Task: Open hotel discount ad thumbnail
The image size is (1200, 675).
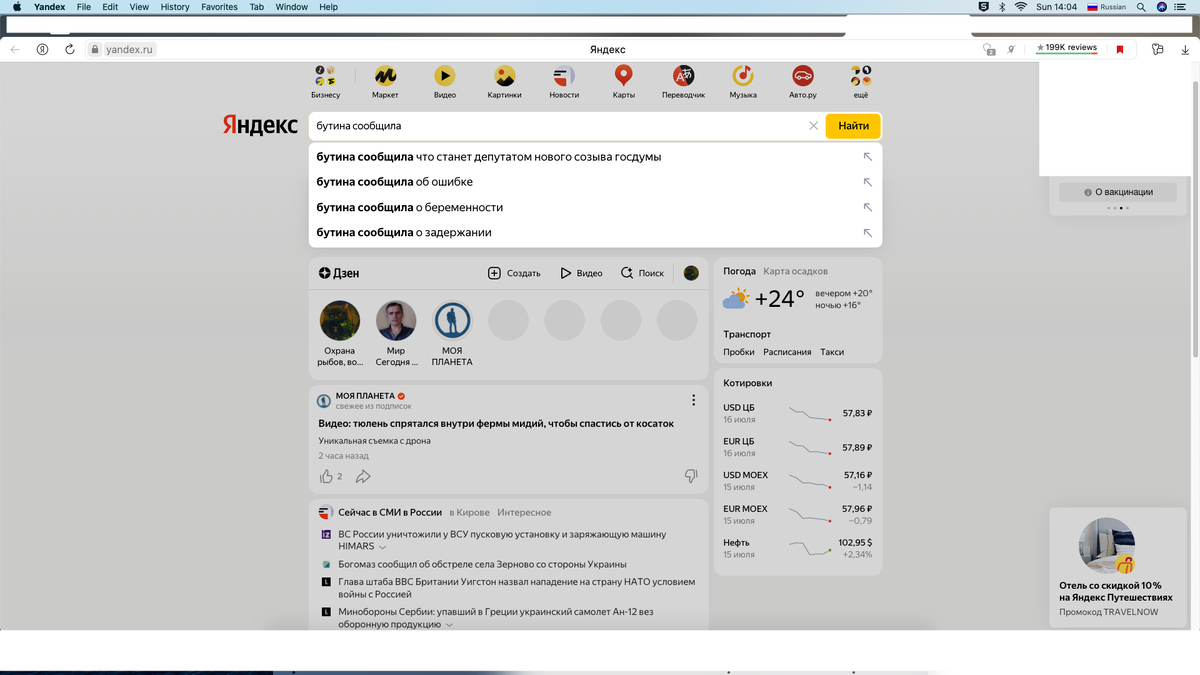Action: click(1106, 545)
